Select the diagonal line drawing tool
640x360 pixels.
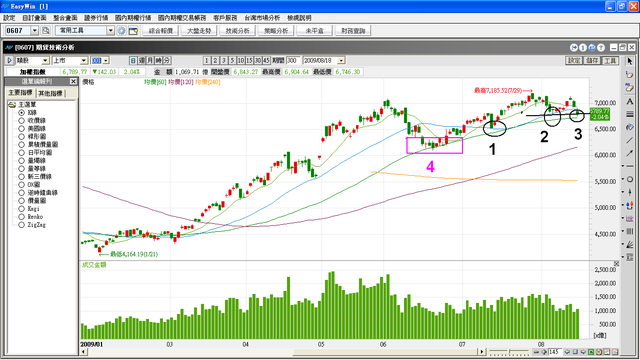(629, 140)
